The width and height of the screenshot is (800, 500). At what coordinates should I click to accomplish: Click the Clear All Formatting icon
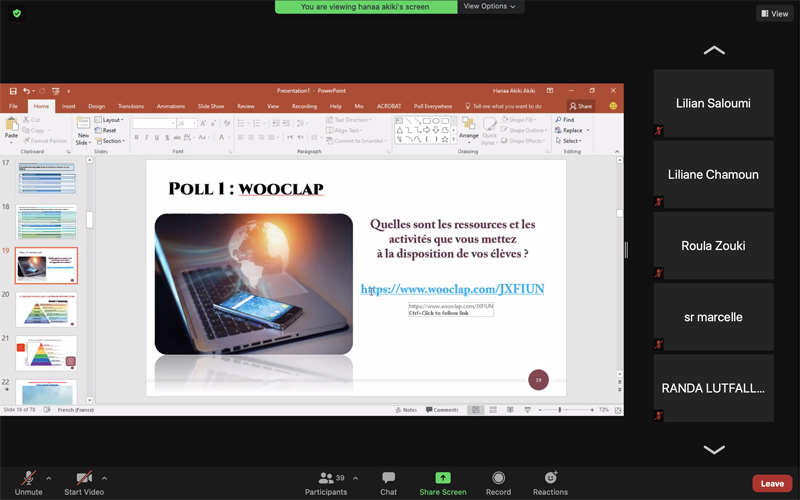(x=227, y=123)
